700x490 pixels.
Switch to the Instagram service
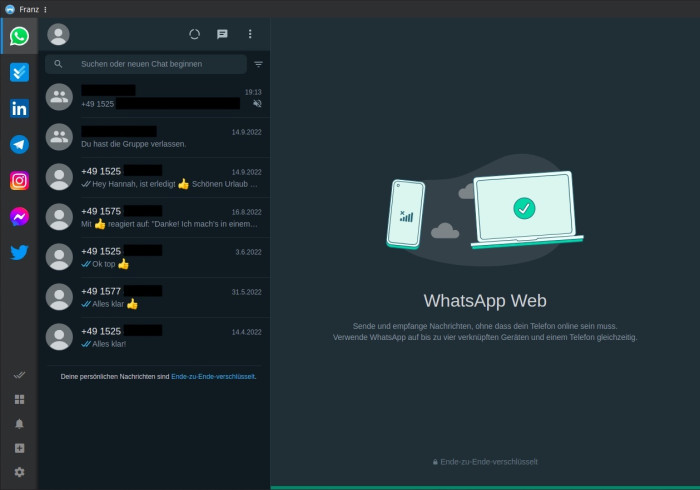[19, 181]
